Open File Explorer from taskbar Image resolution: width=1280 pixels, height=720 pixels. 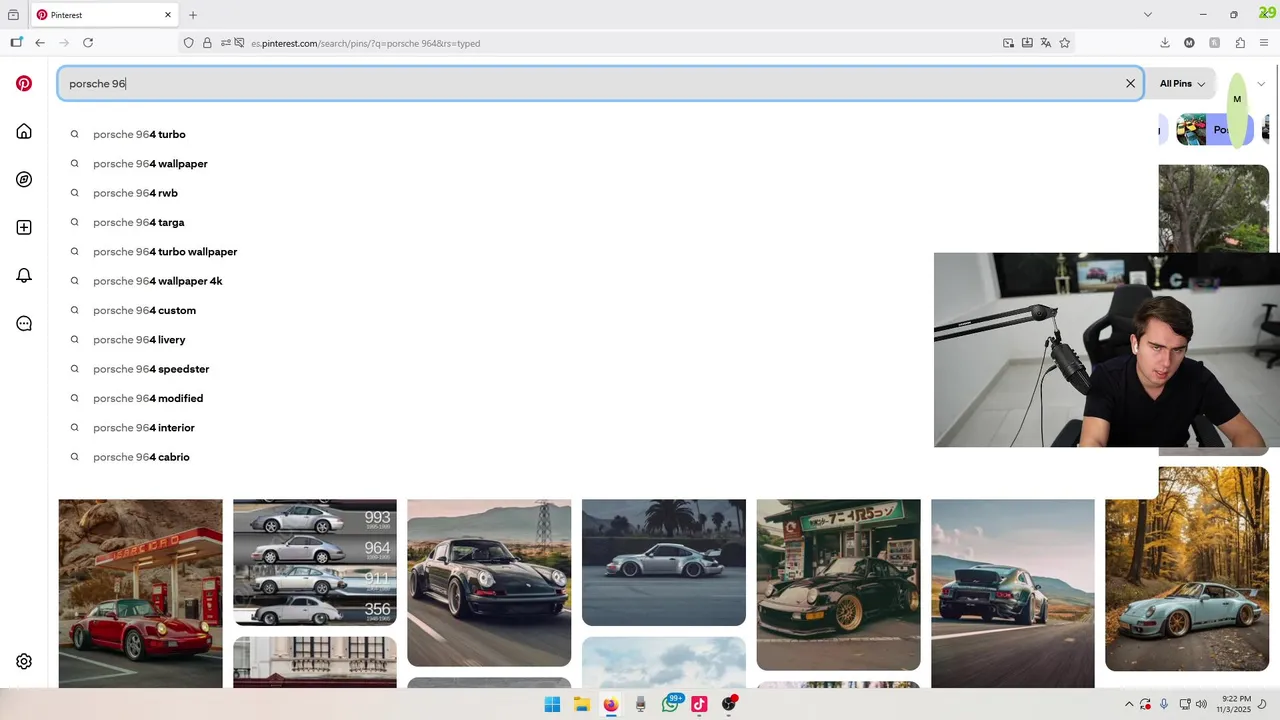coord(581,704)
